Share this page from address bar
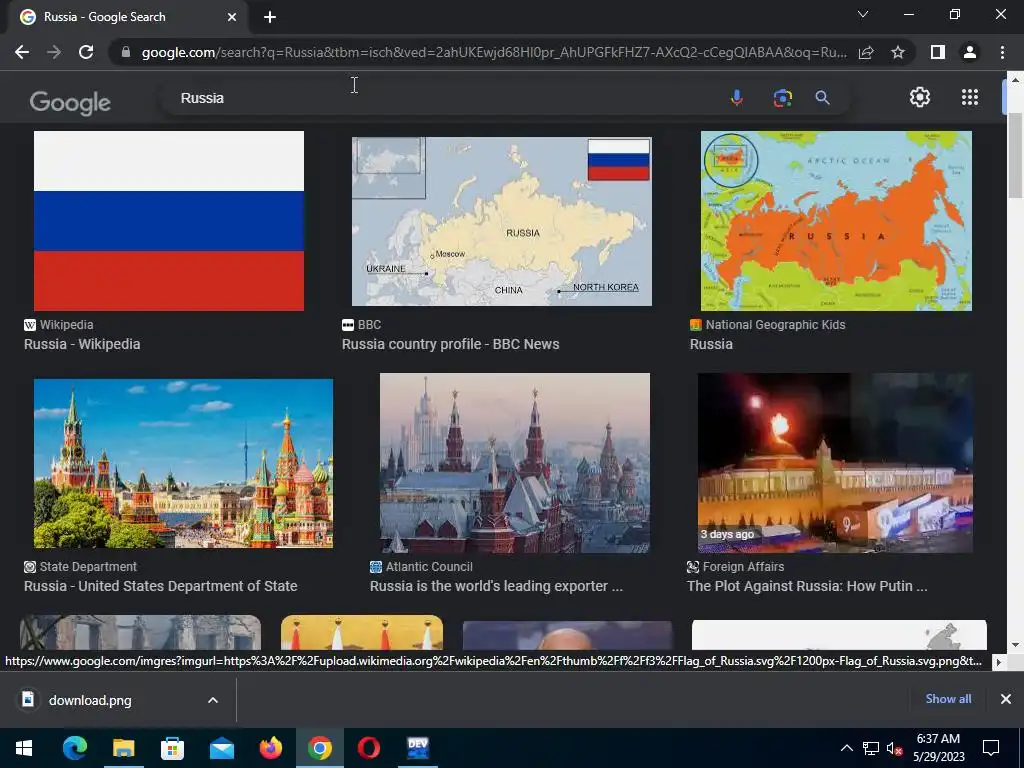 point(866,52)
